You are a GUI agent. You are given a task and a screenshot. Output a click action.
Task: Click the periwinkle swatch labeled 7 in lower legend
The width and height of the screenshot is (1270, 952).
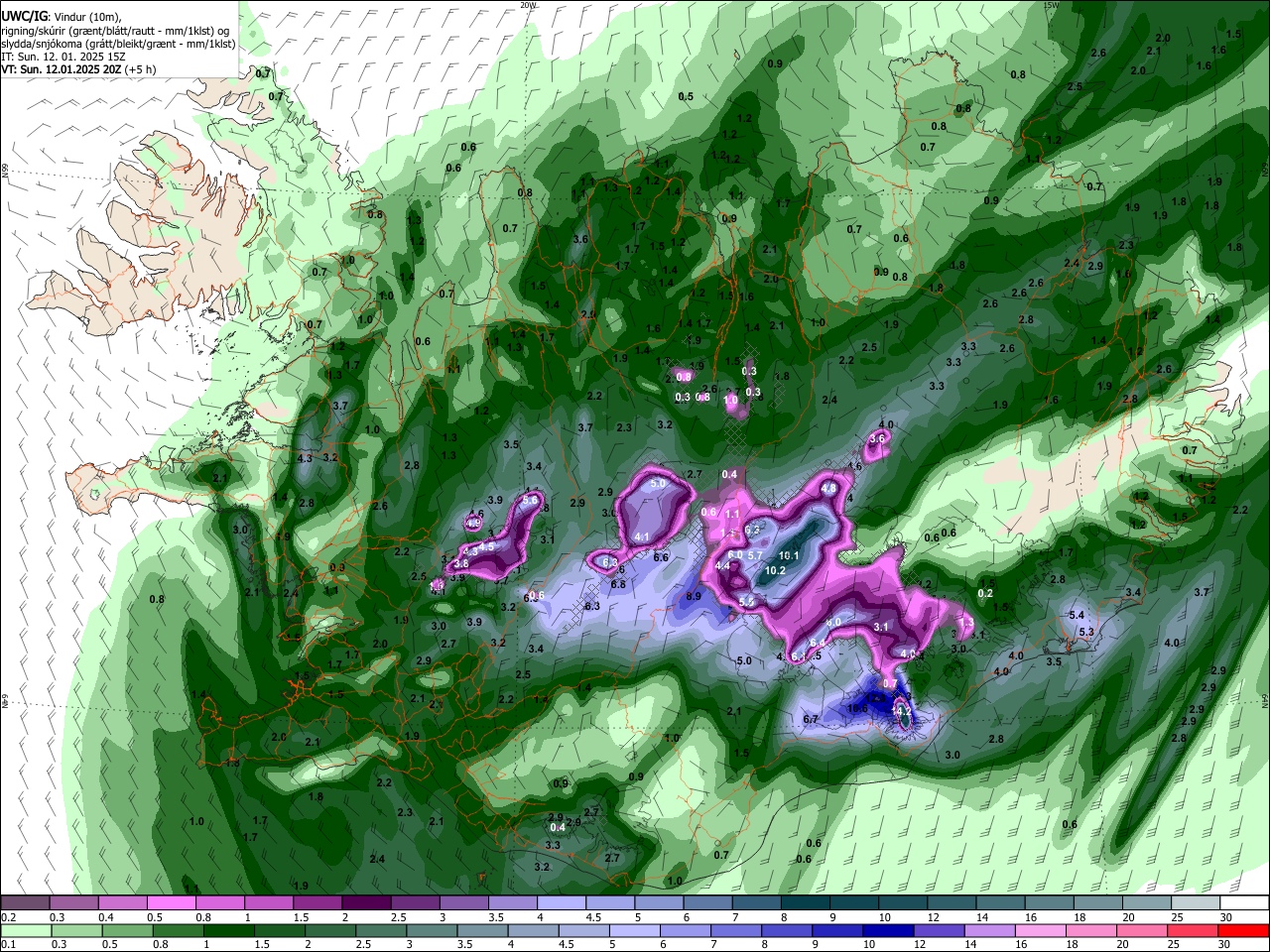(736, 930)
